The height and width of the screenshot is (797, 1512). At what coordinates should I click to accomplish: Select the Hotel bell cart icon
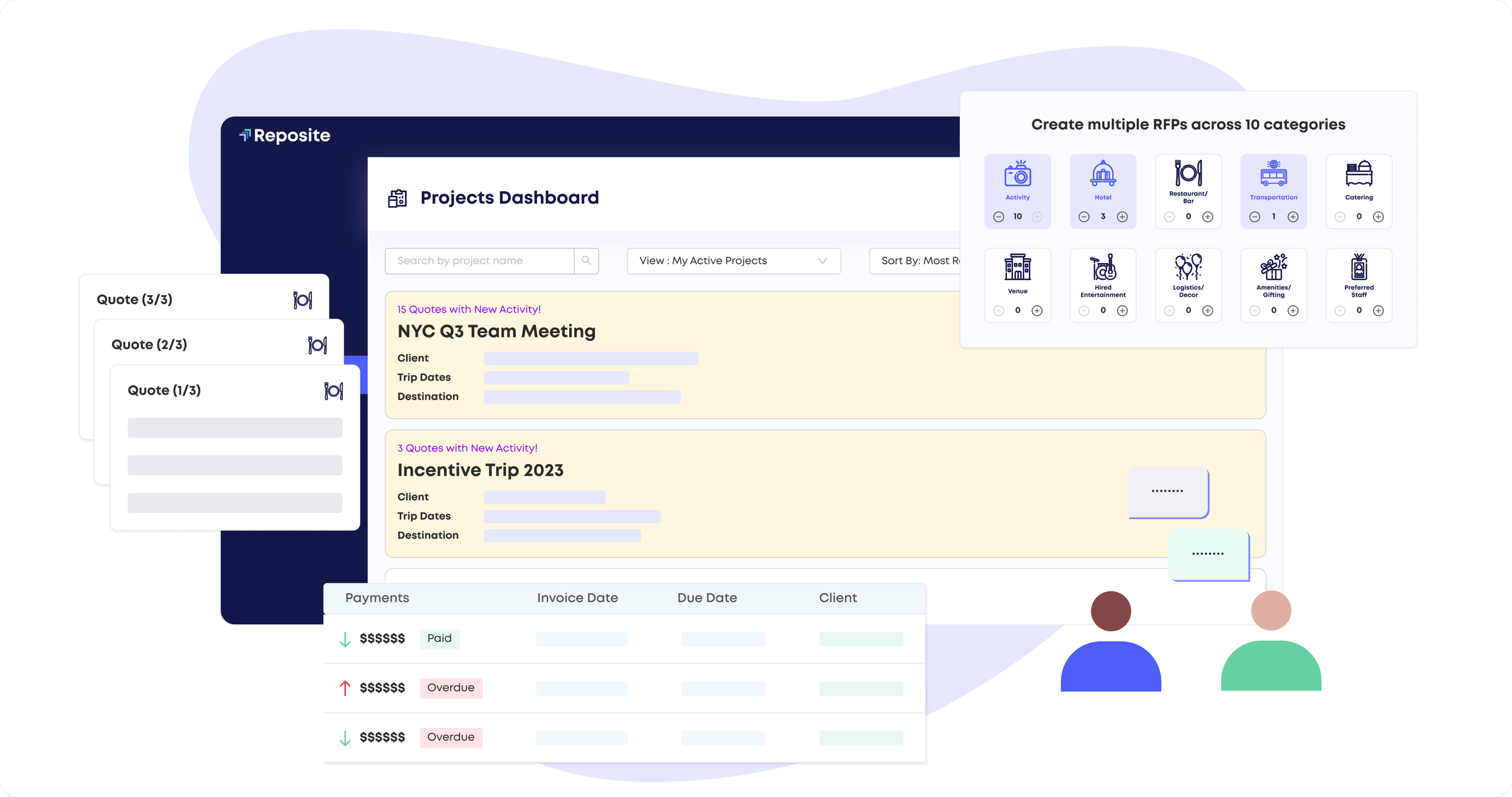1103,174
